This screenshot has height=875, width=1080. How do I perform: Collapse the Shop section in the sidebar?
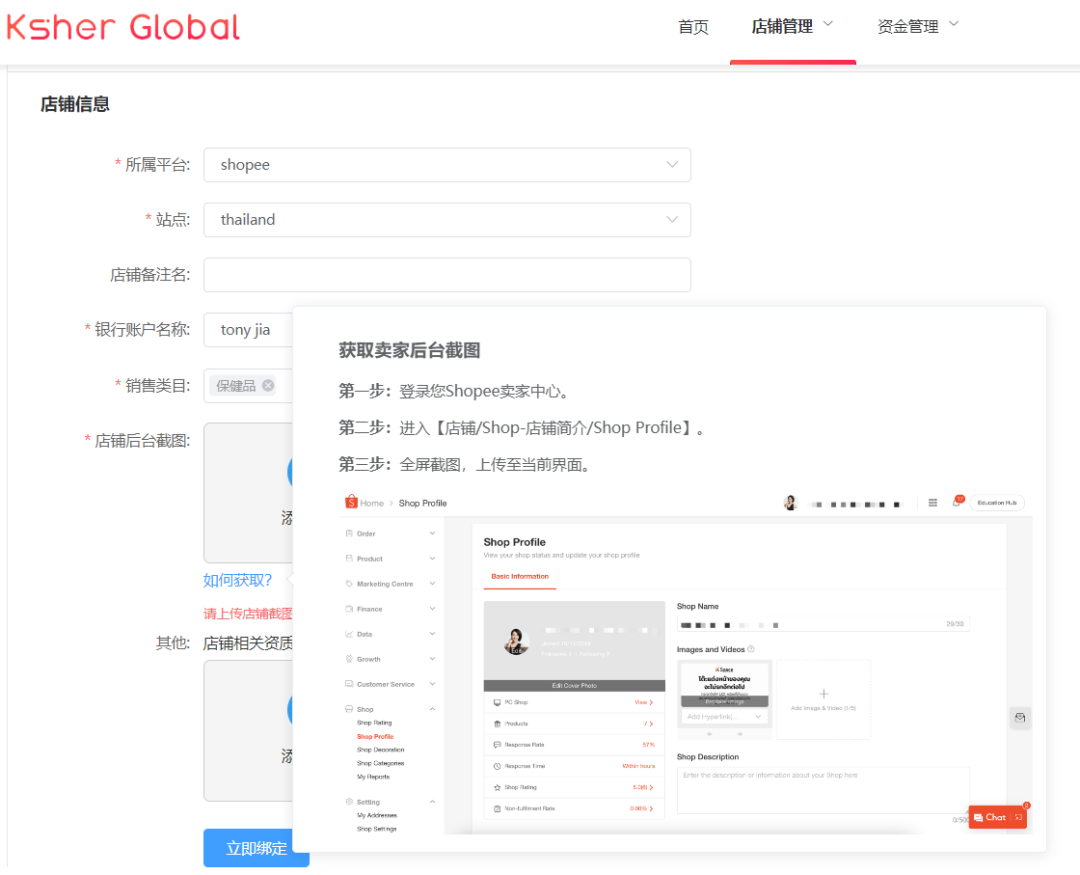[432, 708]
